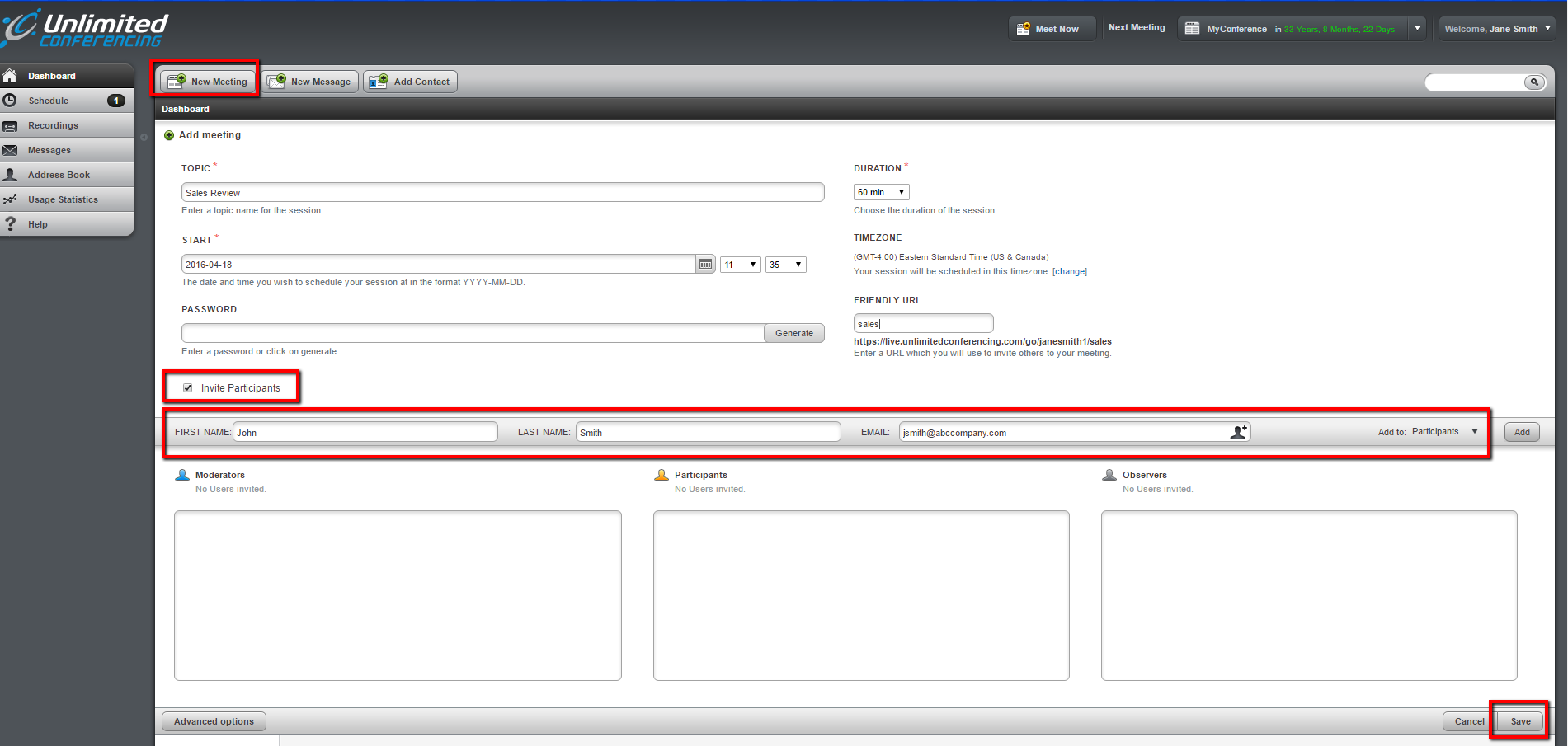This screenshot has height=746, width=1568.
Task: Open Messages in the sidebar
Action: 49,150
